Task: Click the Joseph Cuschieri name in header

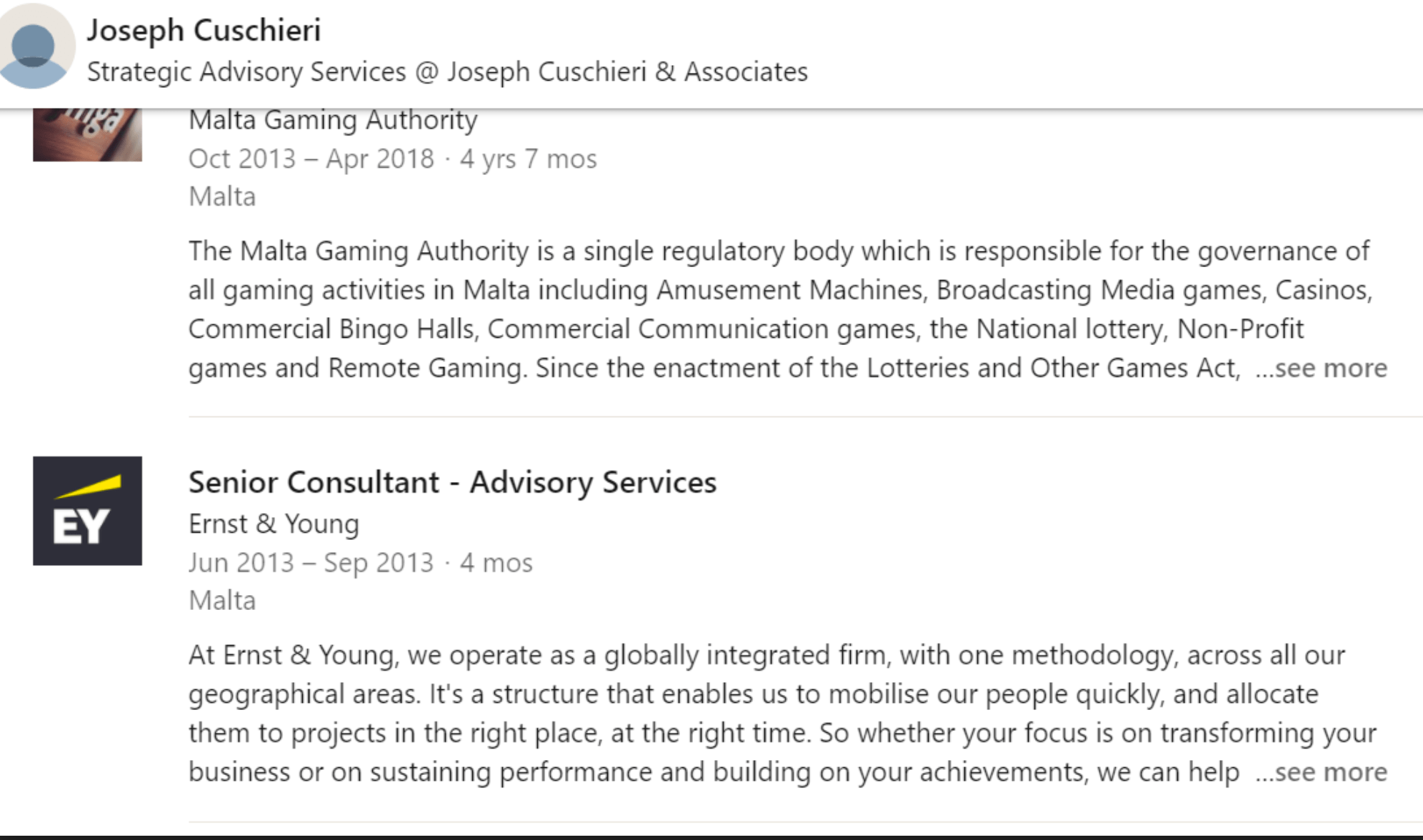Action: click(x=204, y=30)
